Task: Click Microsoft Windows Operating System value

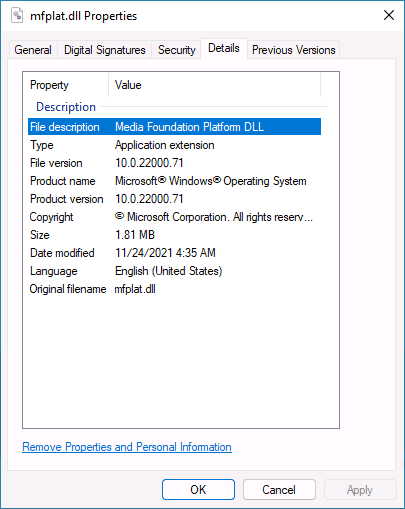Action: pos(211,181)
